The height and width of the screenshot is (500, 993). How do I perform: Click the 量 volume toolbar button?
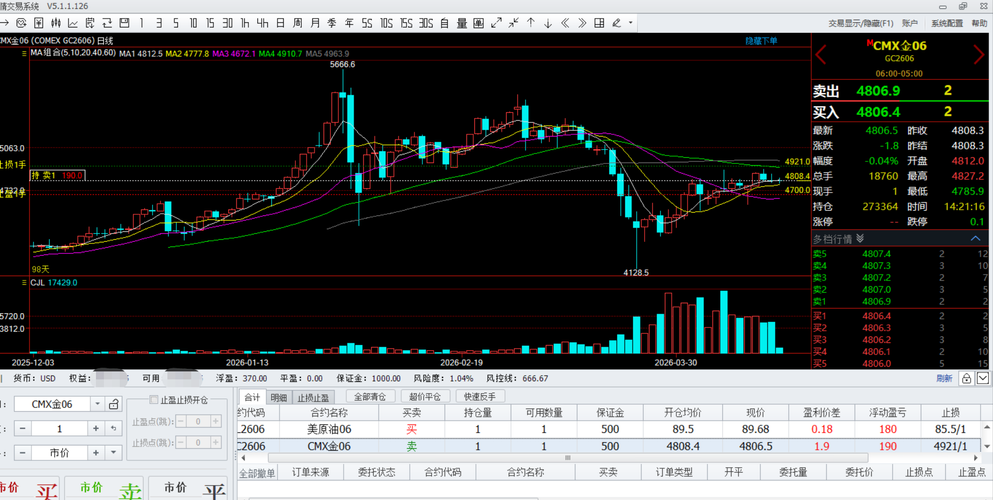click(462, 23)
